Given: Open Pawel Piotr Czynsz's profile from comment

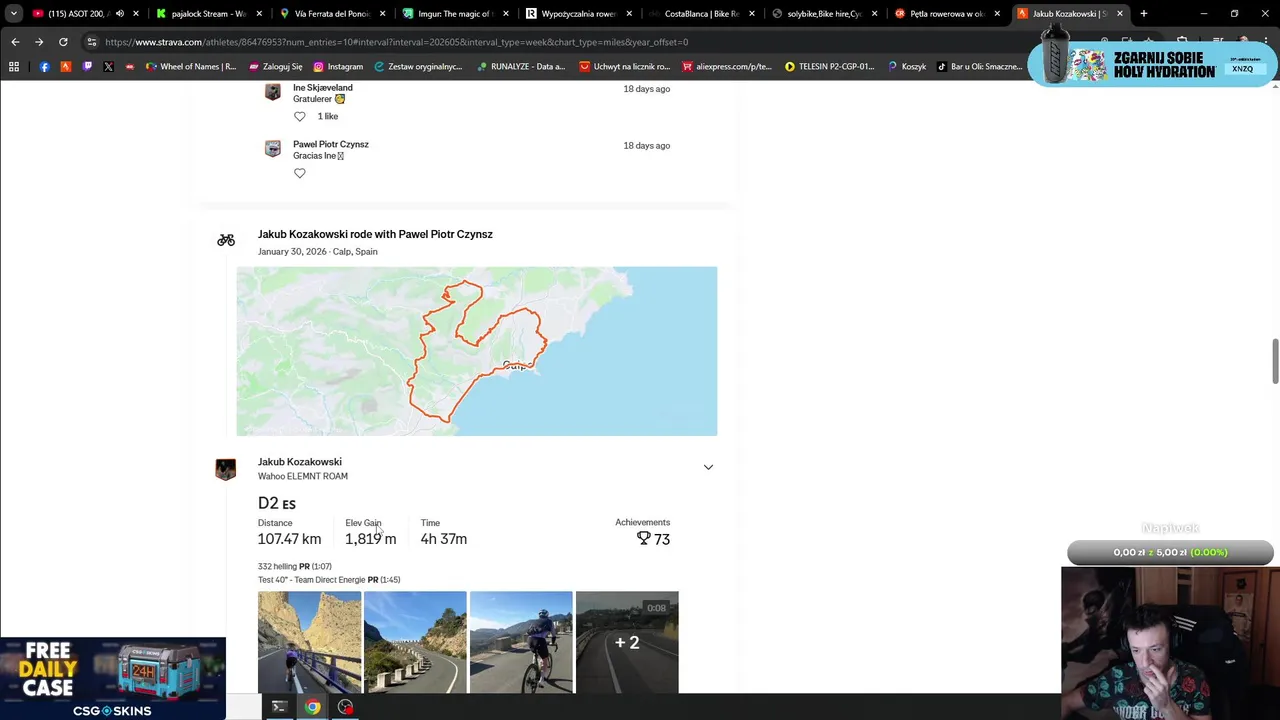Looking at the screenshot, I should [330, 144].
